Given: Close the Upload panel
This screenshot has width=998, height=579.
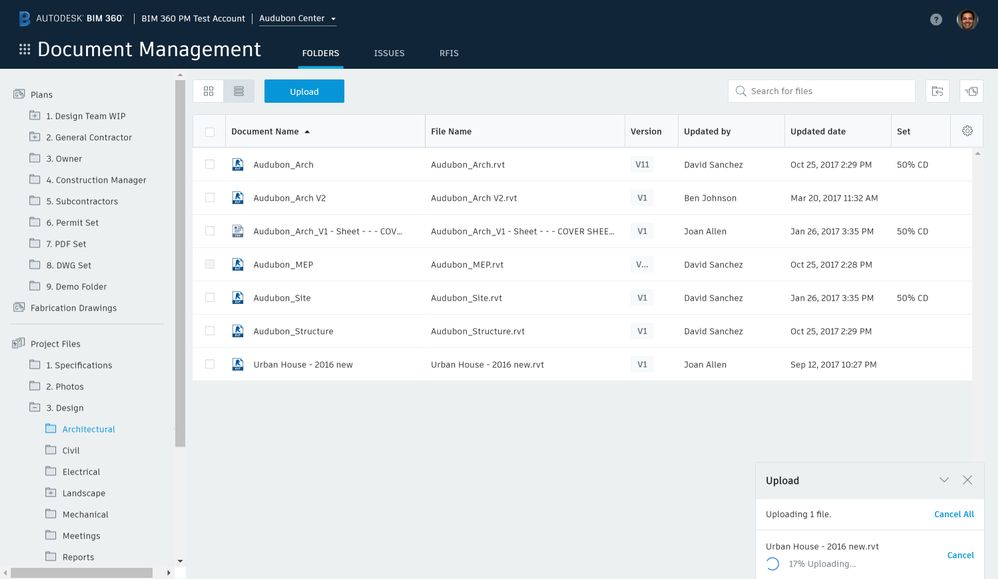Looking at the screenshot, I should click(x=967, y=480).
